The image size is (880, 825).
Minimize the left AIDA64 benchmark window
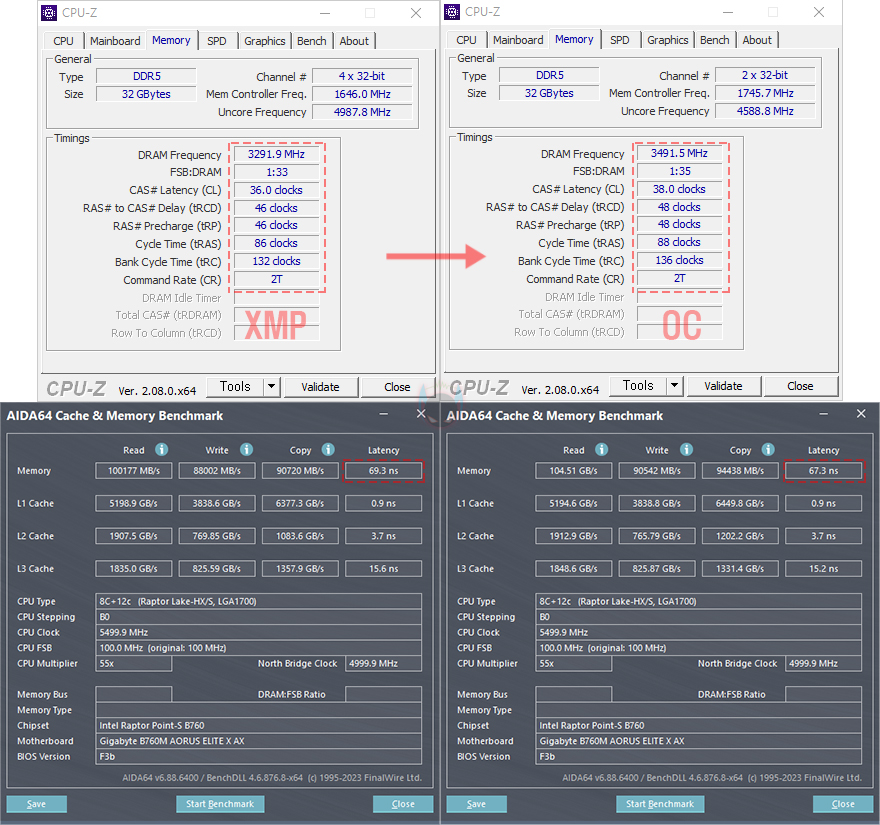(x=383, y=414)
